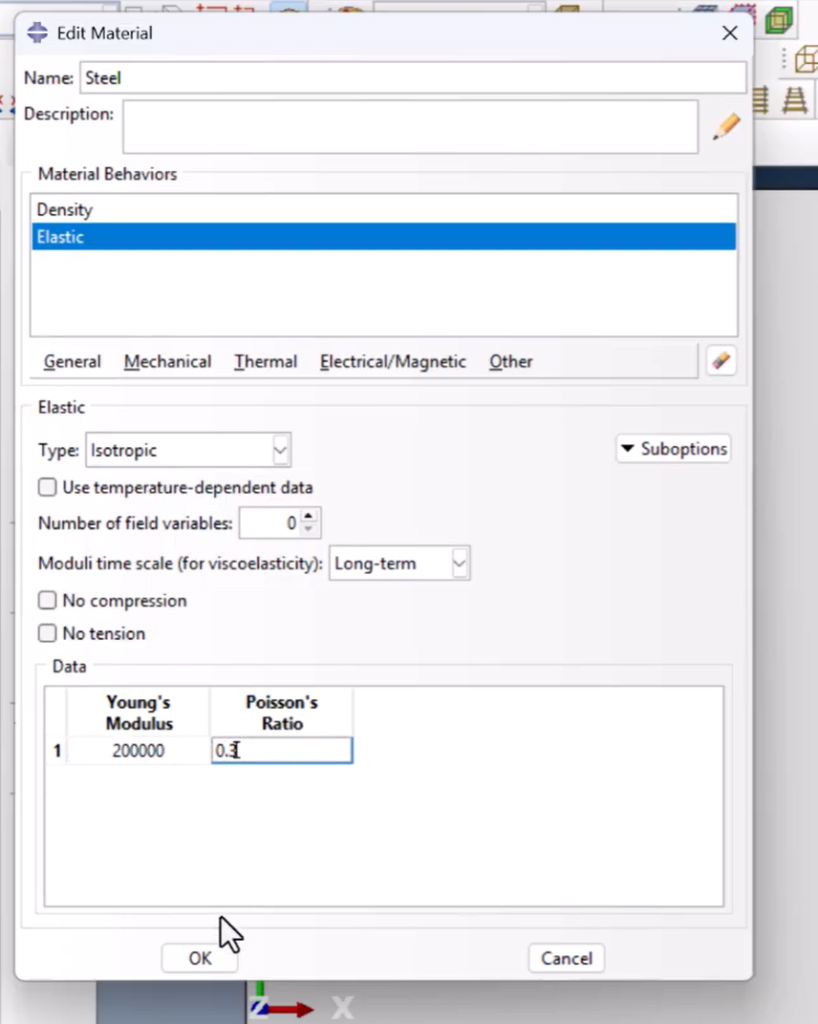This screenshot has height=1024, width=818.
Task: Open the Thermal menu
Action: [265, 362]
